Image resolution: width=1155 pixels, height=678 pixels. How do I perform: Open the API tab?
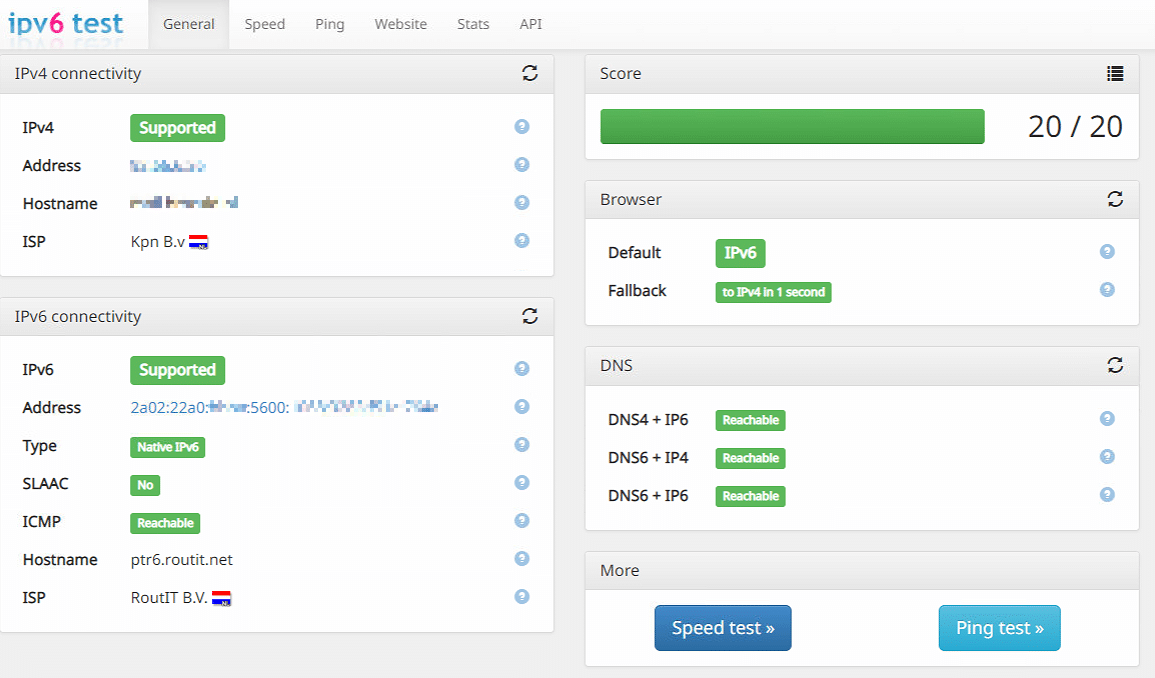531,24
